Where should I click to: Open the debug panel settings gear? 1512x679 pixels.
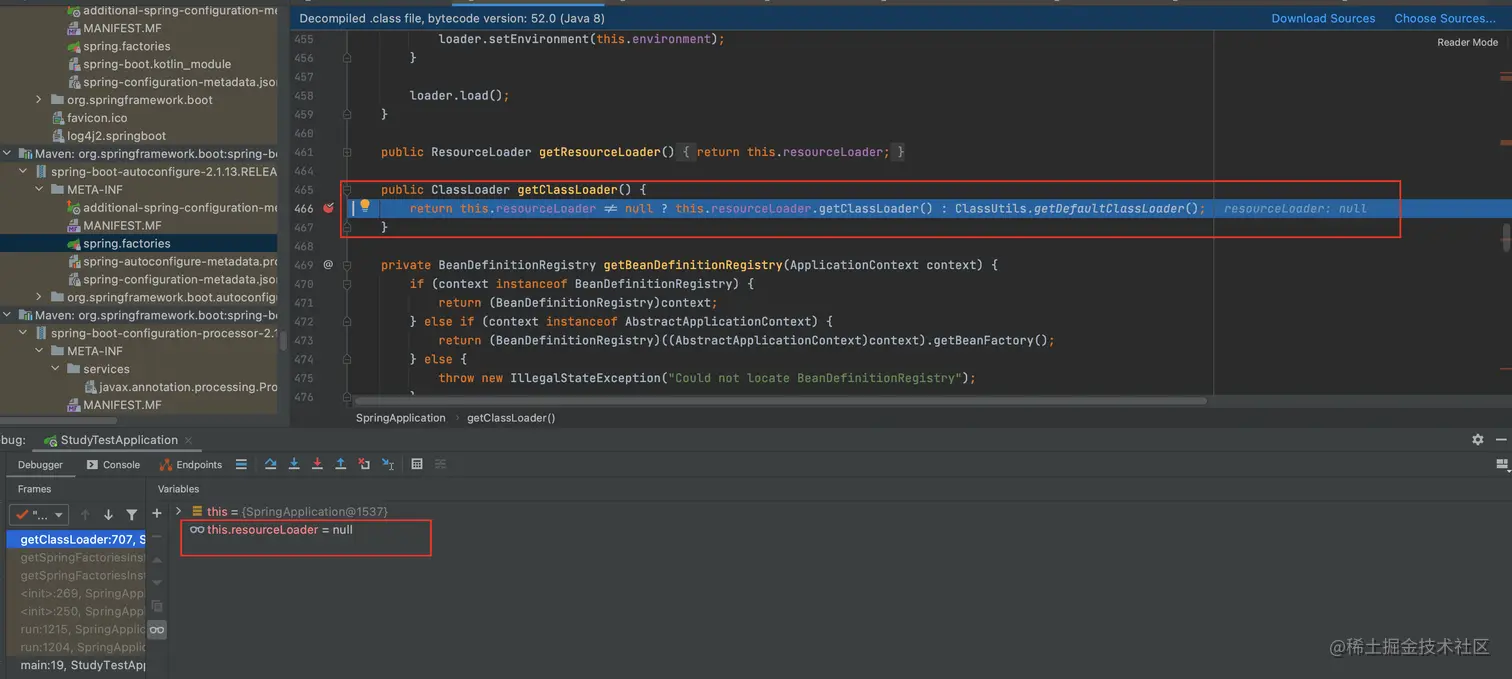(1478, 439)
